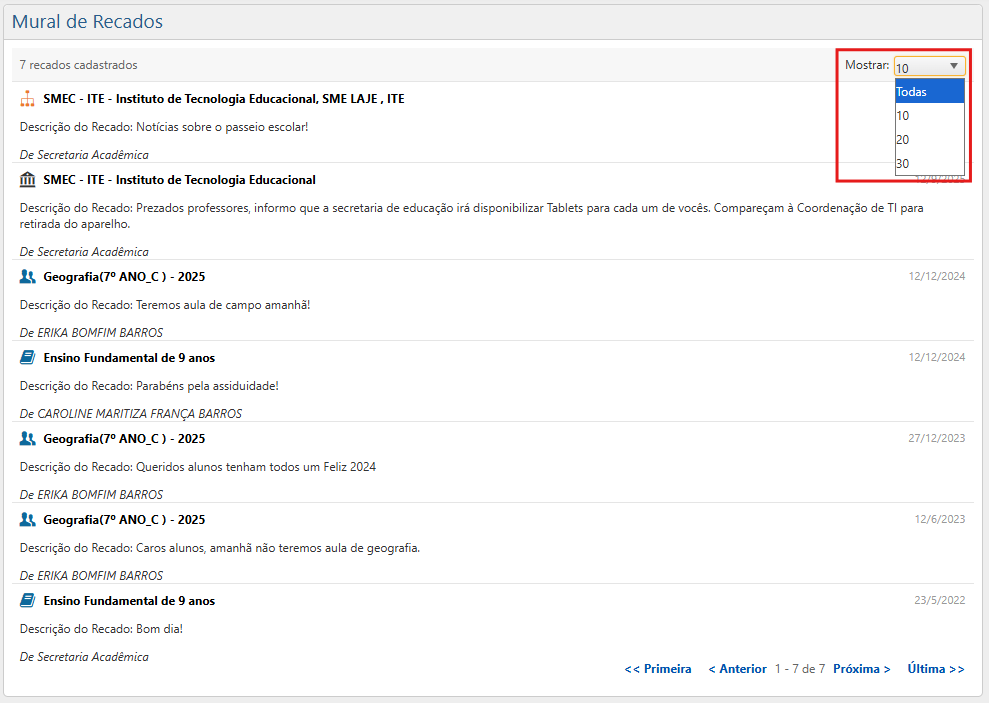Click the Bom dia! note description
Viewport: 989px width, 703px height.
(101, 629)
